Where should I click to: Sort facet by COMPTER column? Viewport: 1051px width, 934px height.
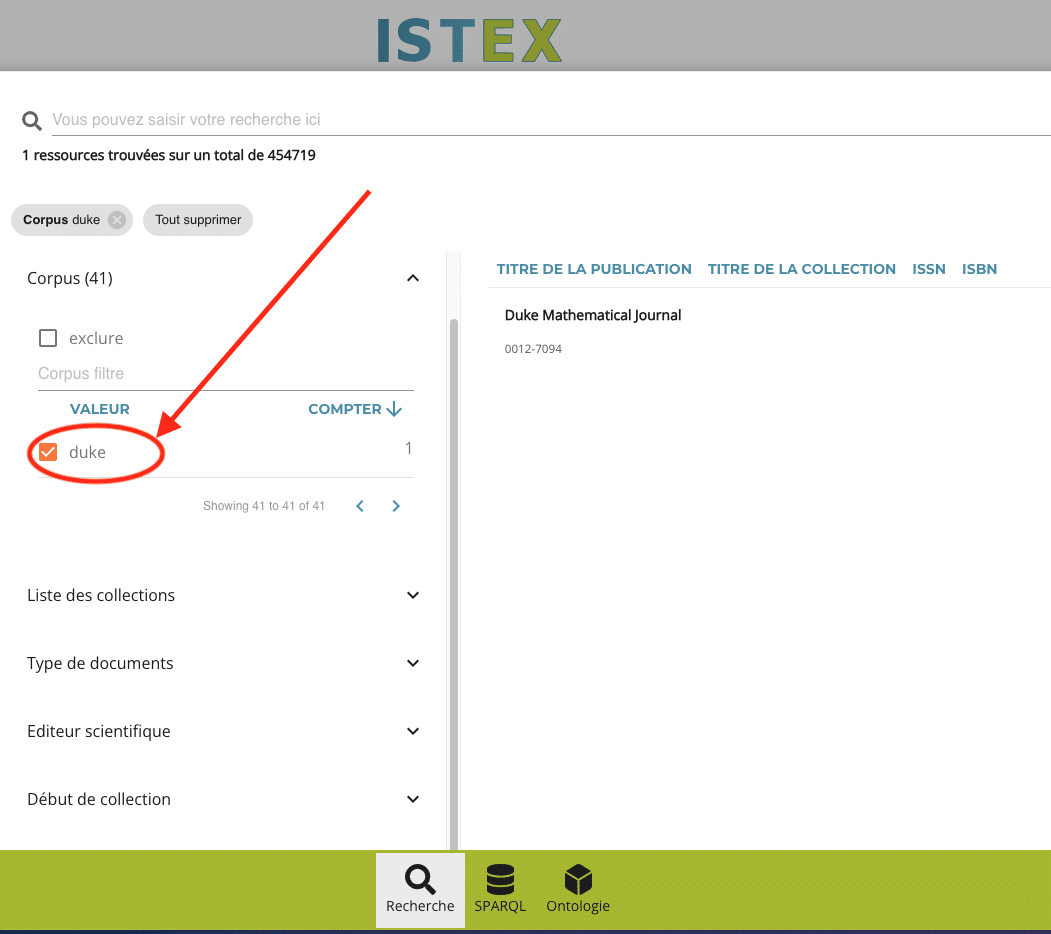coord(345,409)
